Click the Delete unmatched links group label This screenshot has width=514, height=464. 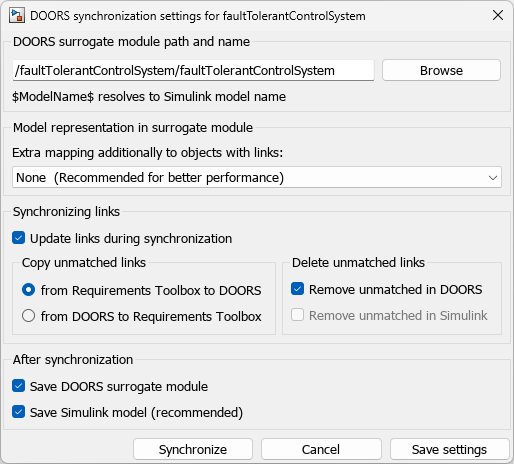pos(358,263)
